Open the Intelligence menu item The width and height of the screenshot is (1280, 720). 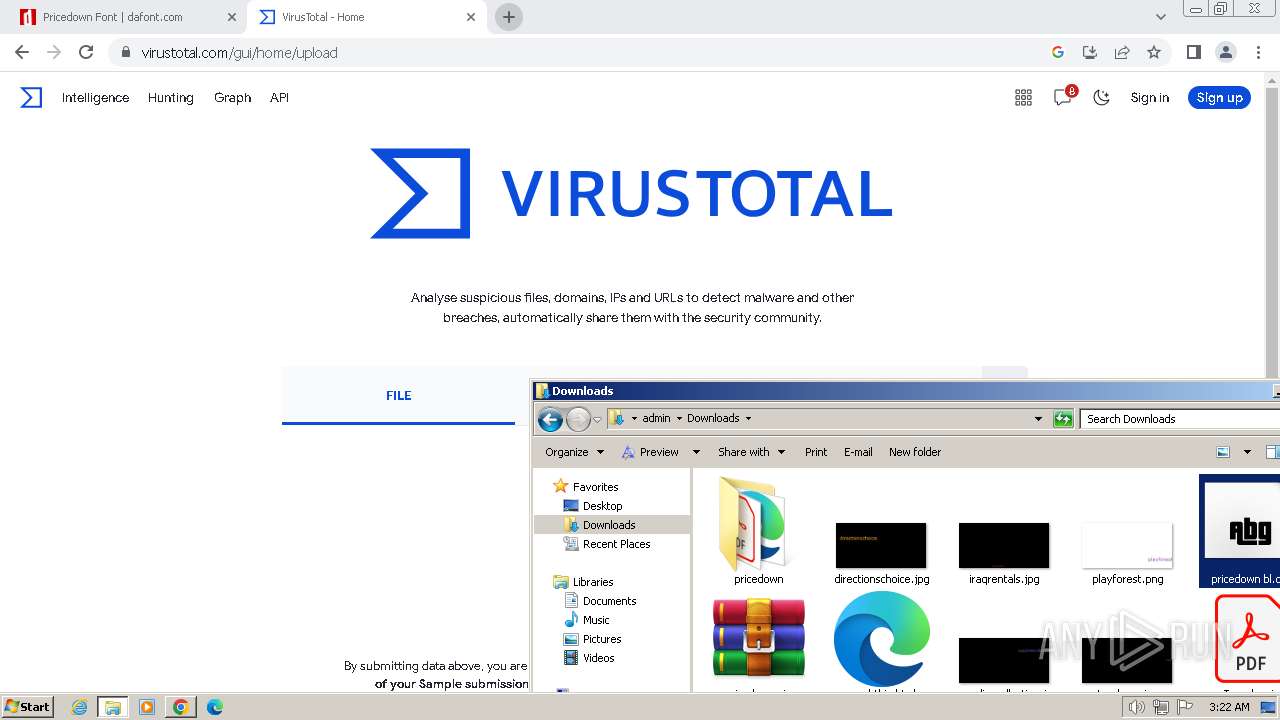coord(95,97)
